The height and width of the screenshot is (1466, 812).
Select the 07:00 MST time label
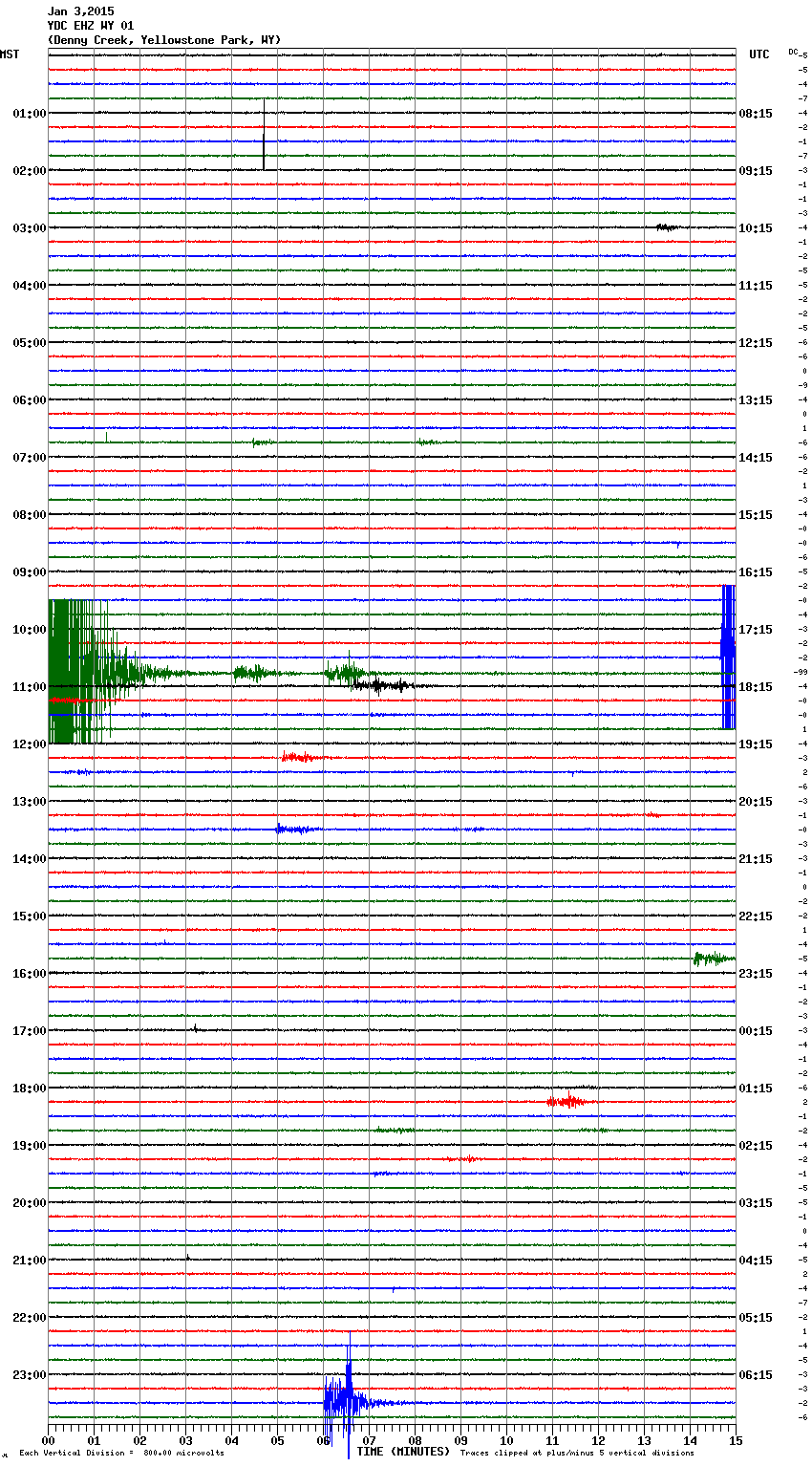29,458
